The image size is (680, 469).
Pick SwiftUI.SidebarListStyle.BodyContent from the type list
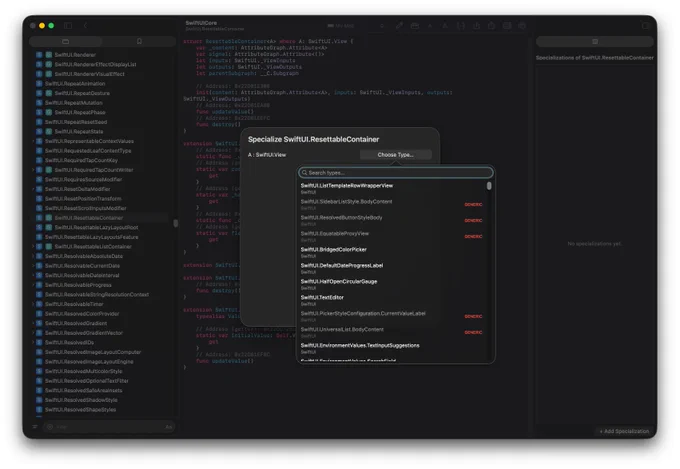392,204
